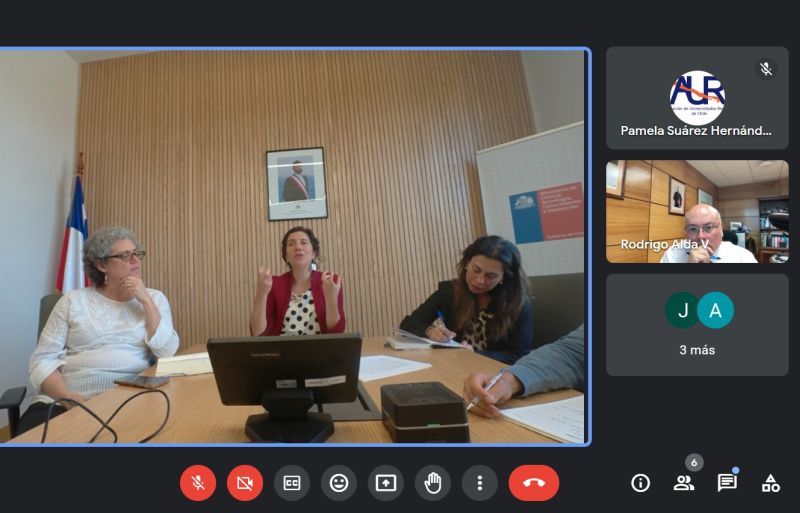The height and width of the screenshot is (513, 800).
Task: Select Pamela Suárez Hernández's tile
Action: (697, 98)
